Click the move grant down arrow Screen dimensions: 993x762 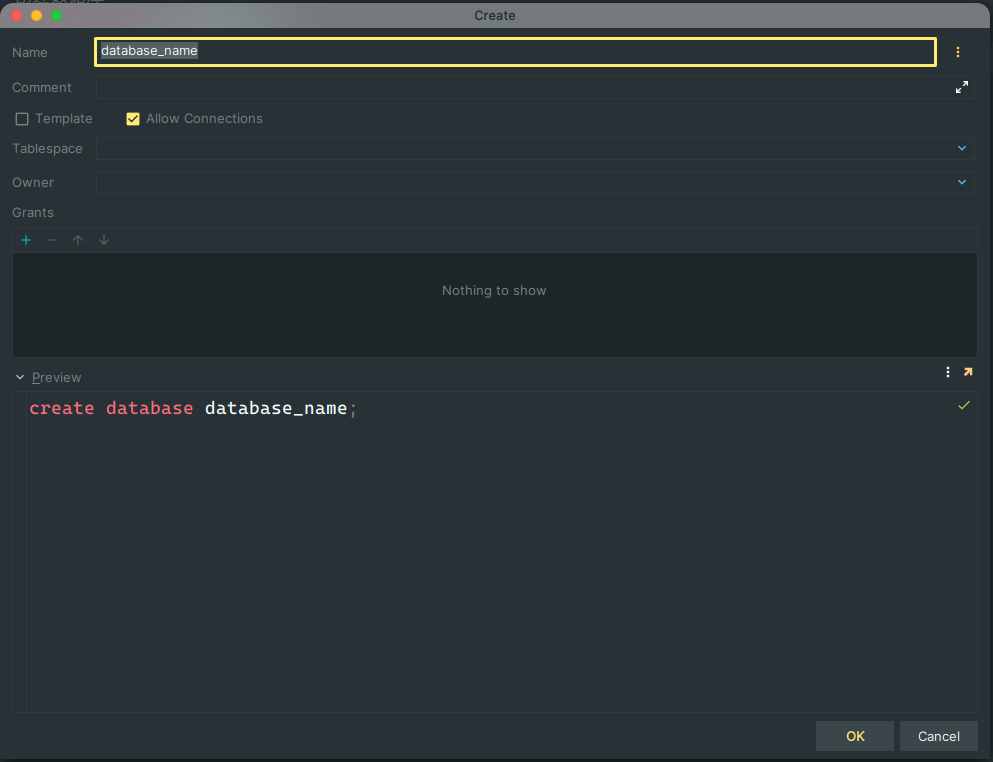click(x=104, y=240)
